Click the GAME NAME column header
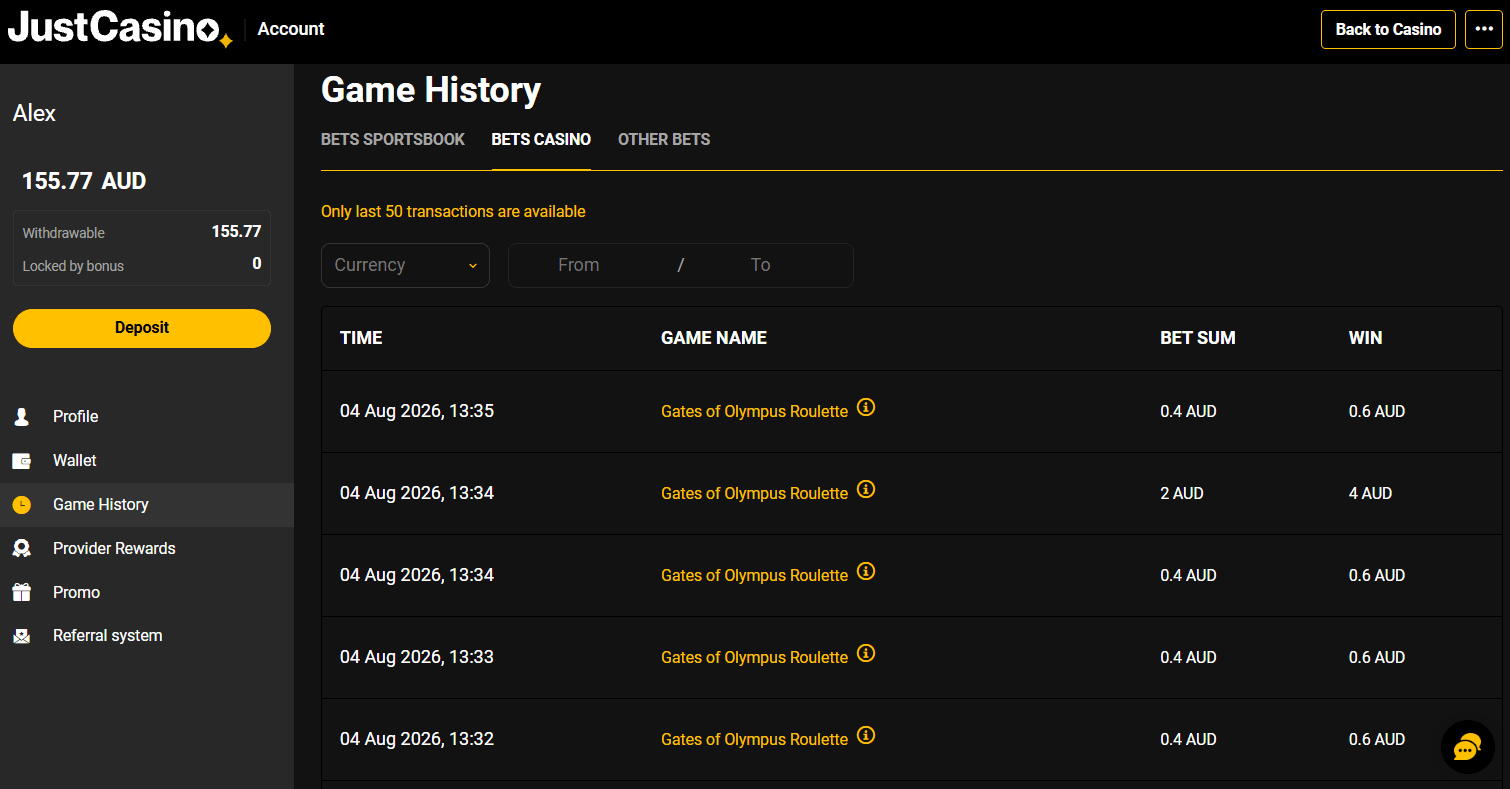The width and height of the screenshot is (1510, 789). coord(714,338)
